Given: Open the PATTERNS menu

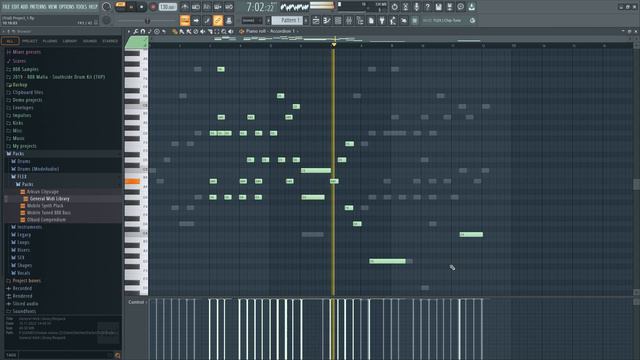Looking at the screenshot, I should pos(38,7).
